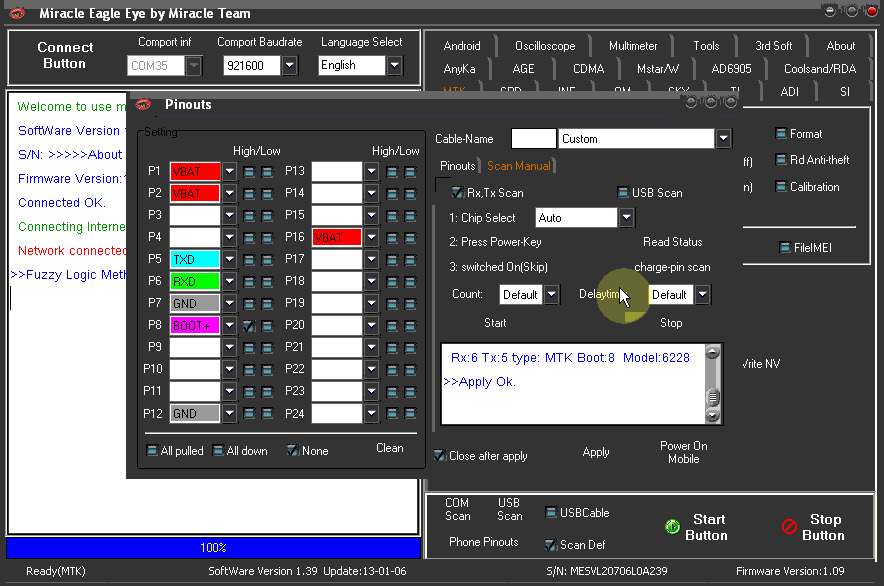Expand the Count Default dropdown
The width and height of the screenshot is (884, 586).
click(x=552, y=294)
